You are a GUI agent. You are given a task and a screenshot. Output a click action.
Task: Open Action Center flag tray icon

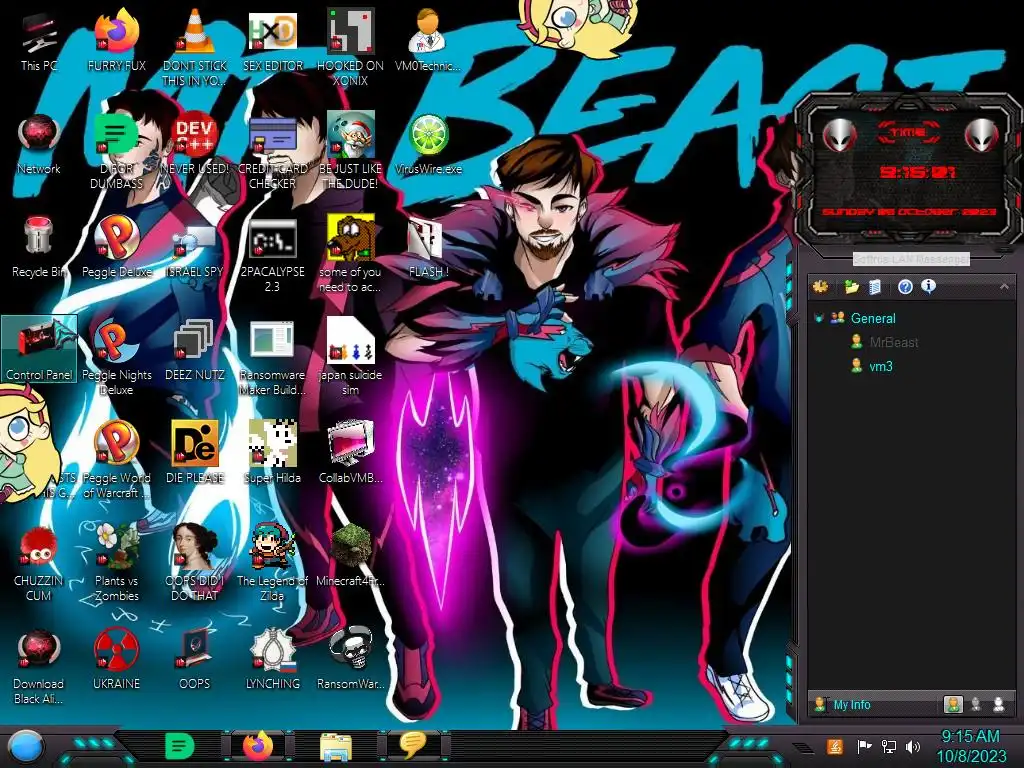pyautogui.click(x=864, y=746)
